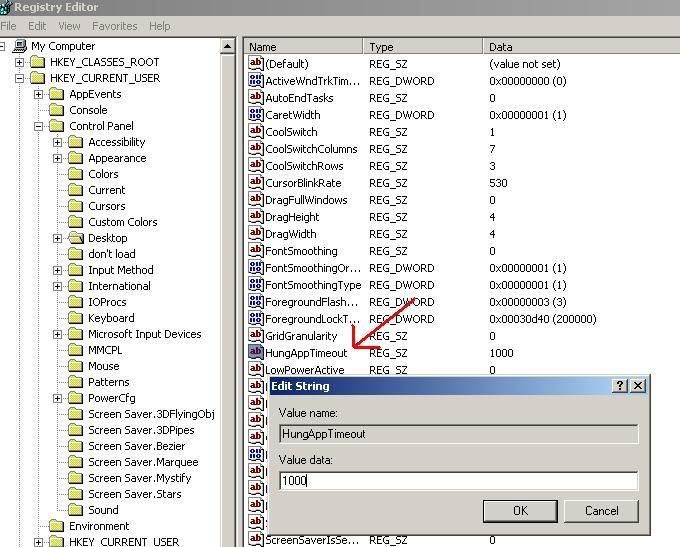Expand the PowerCfg key
The height and width of the screenshot is (547, 680).
coord(57,398)
